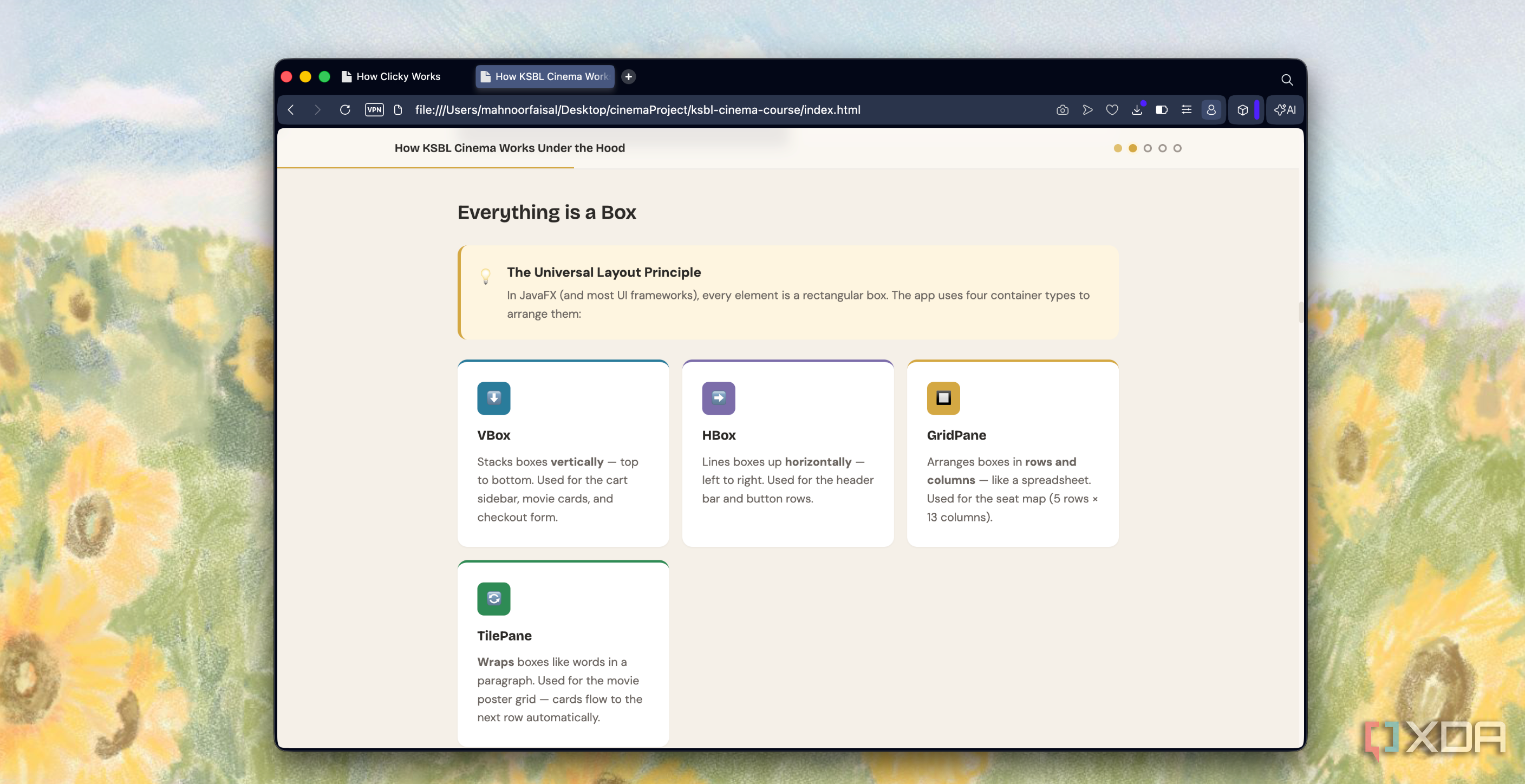Open the AI assistant button
The image size is (1525, 784).
coord(1285,109)
